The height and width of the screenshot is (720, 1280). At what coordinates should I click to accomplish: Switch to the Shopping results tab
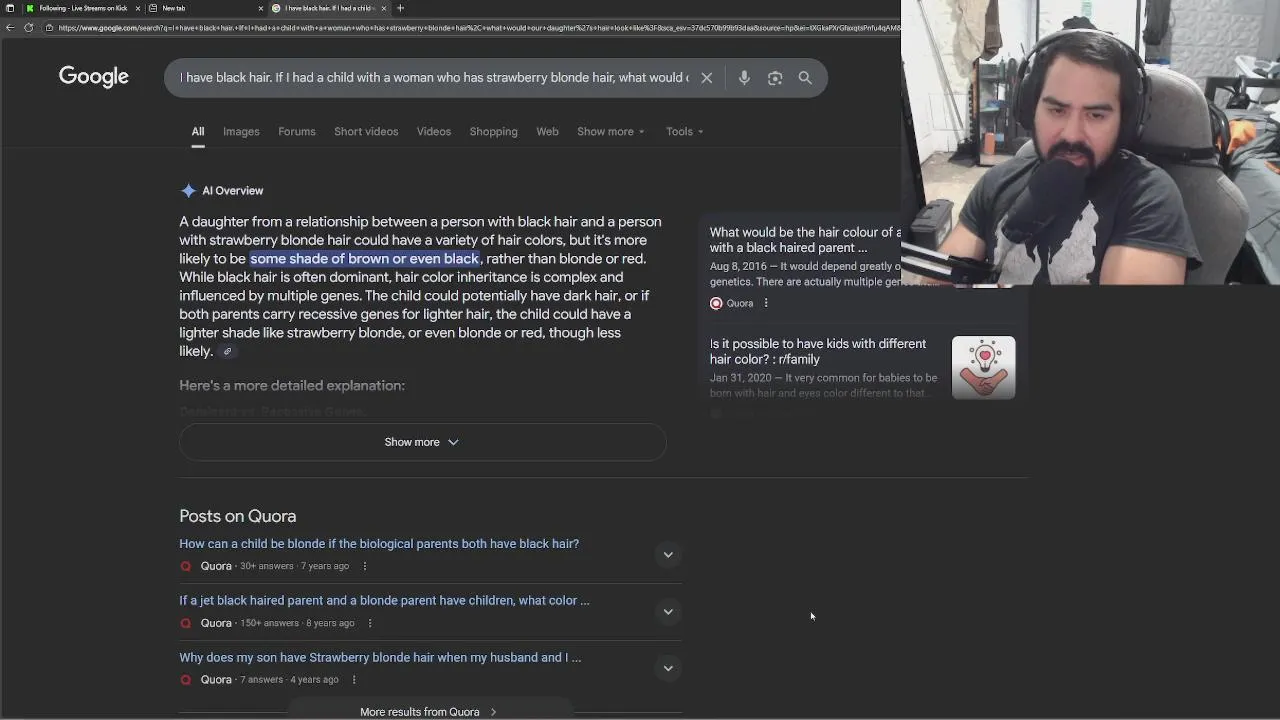click(494, 132)
